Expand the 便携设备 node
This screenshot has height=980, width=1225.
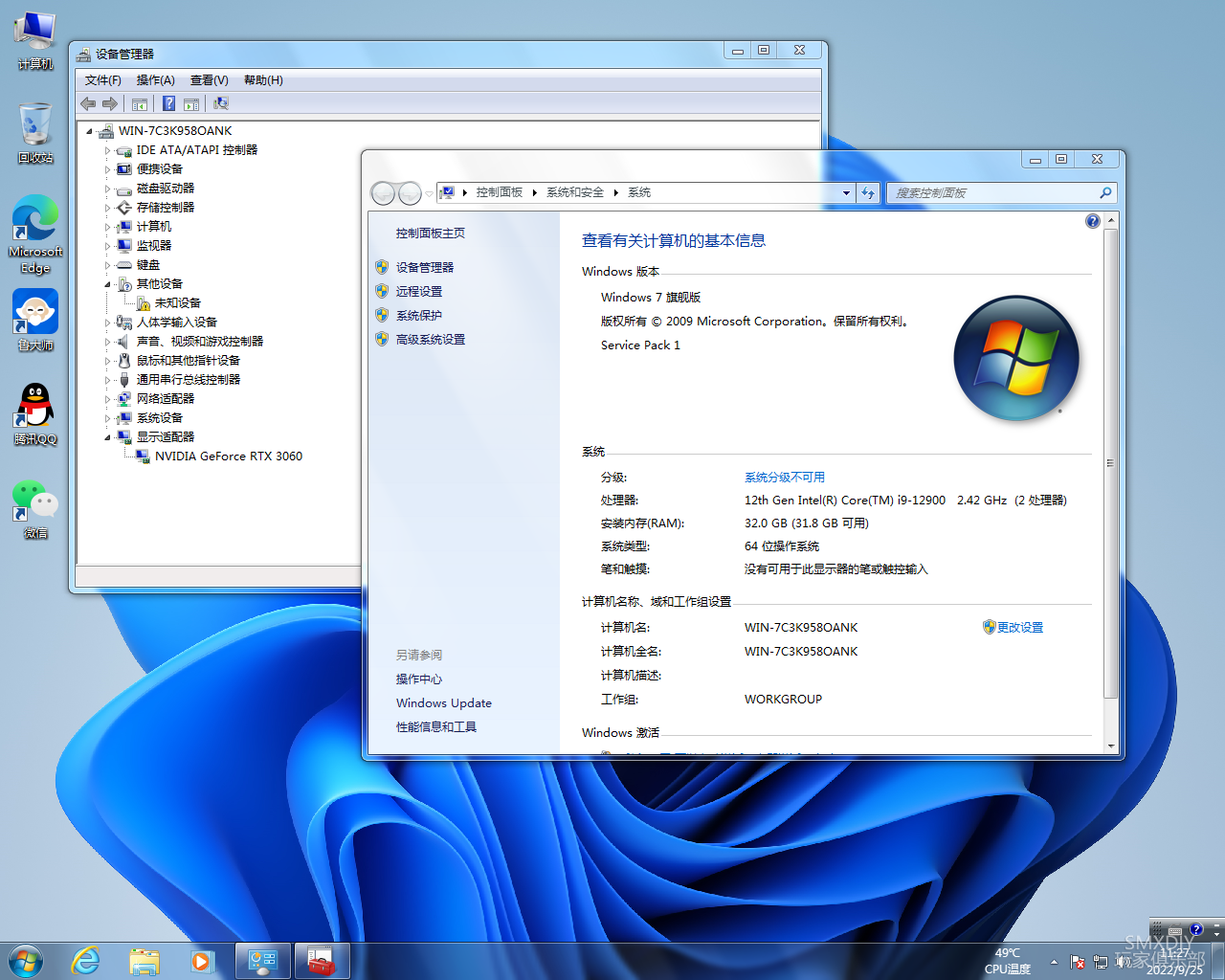point(107,169)
